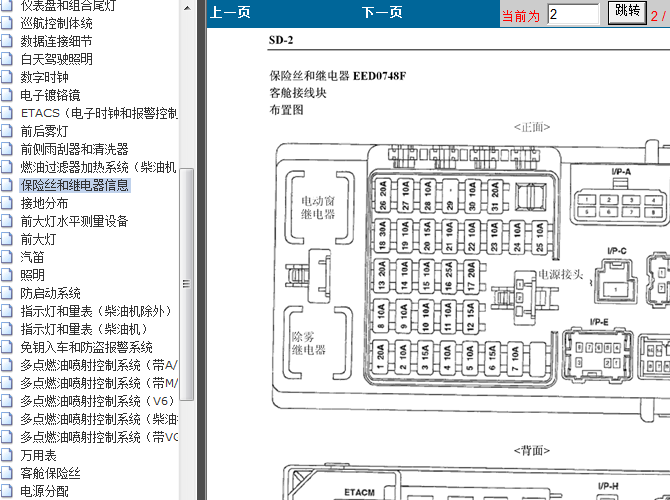670x500 pixels.
Task: Go to previous page with 上一页
Action: click(230, 12)
